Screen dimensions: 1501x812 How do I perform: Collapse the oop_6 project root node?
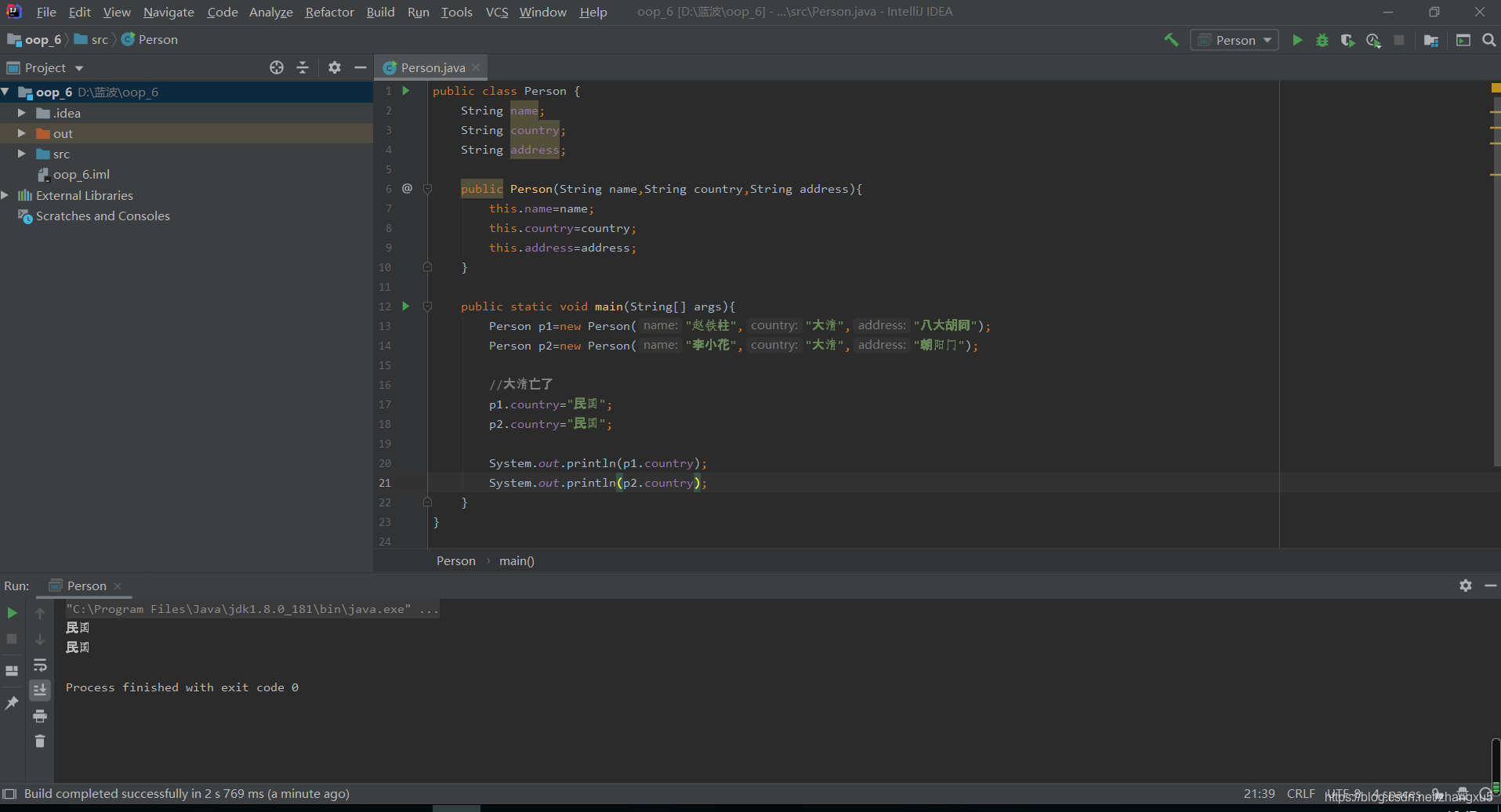pyautogui.click(x=5, y=92)
